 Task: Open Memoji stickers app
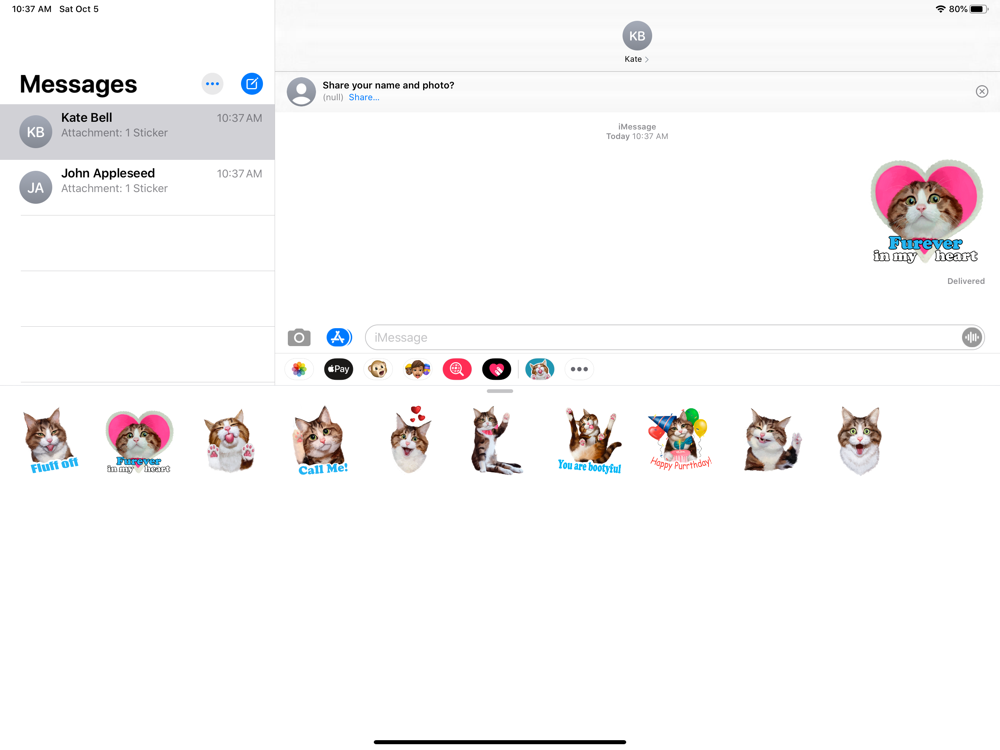click(x=418, y=369)
